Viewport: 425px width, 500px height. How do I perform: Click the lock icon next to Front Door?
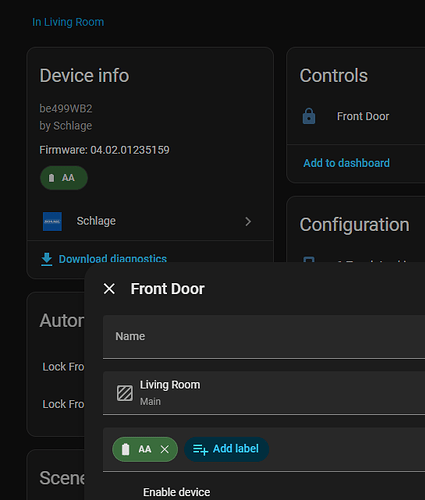[x=309, y=116]
